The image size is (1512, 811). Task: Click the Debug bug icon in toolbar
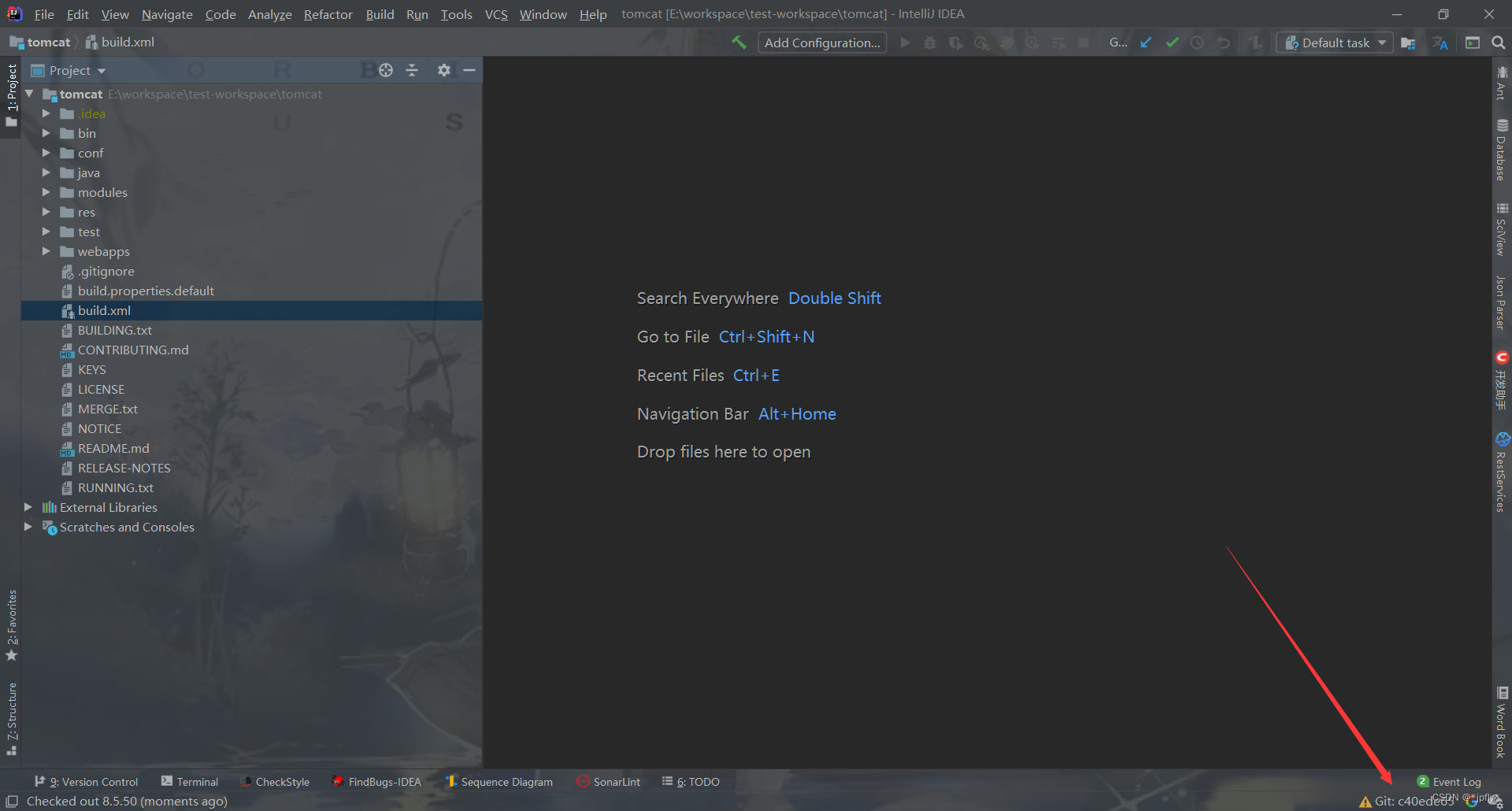point(930,43)
